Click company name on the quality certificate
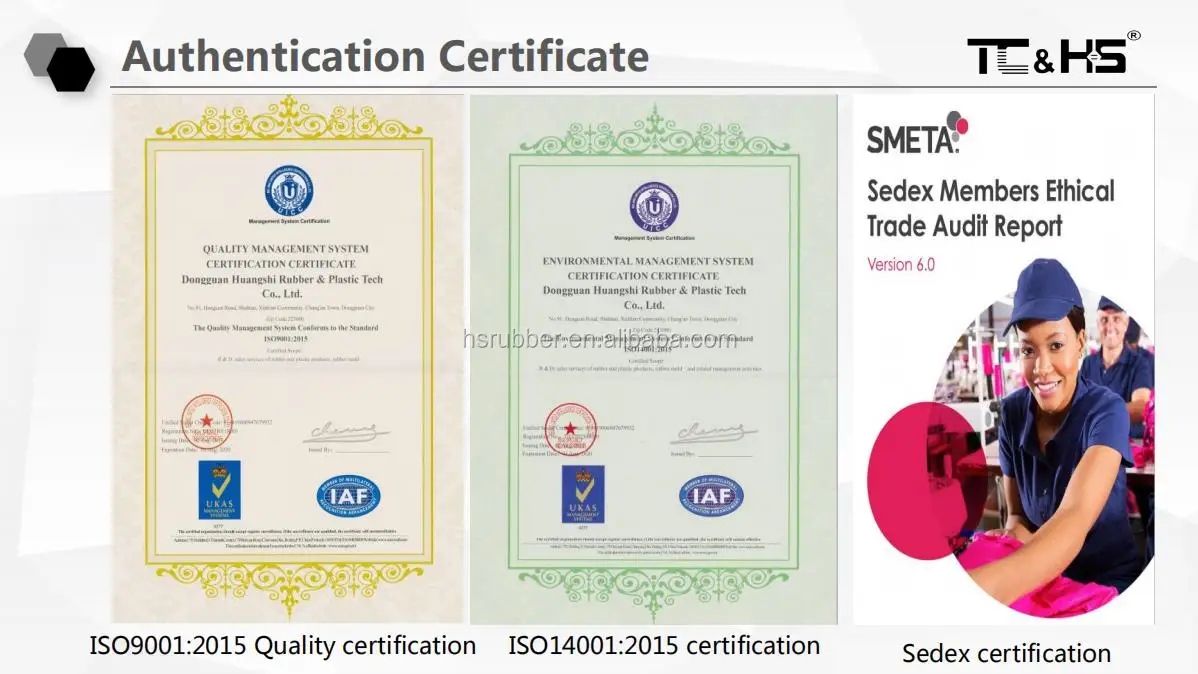The image size is (1198, 674). coord(282,287)
